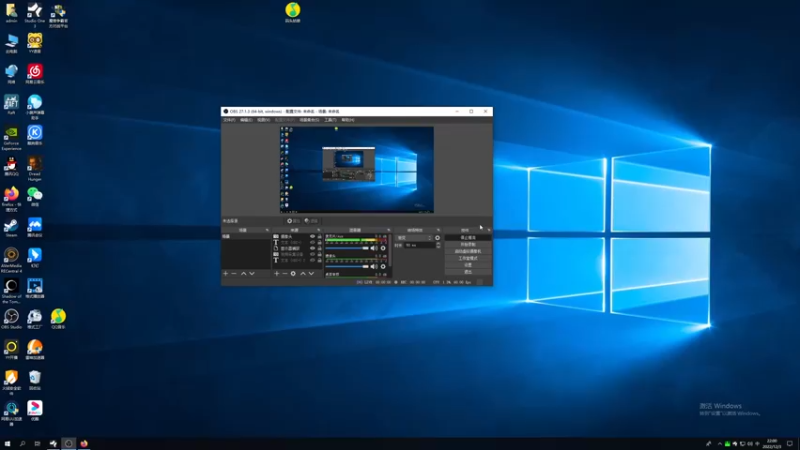
Task: Undock the Sources panel via its header icon
Action: 318,230
